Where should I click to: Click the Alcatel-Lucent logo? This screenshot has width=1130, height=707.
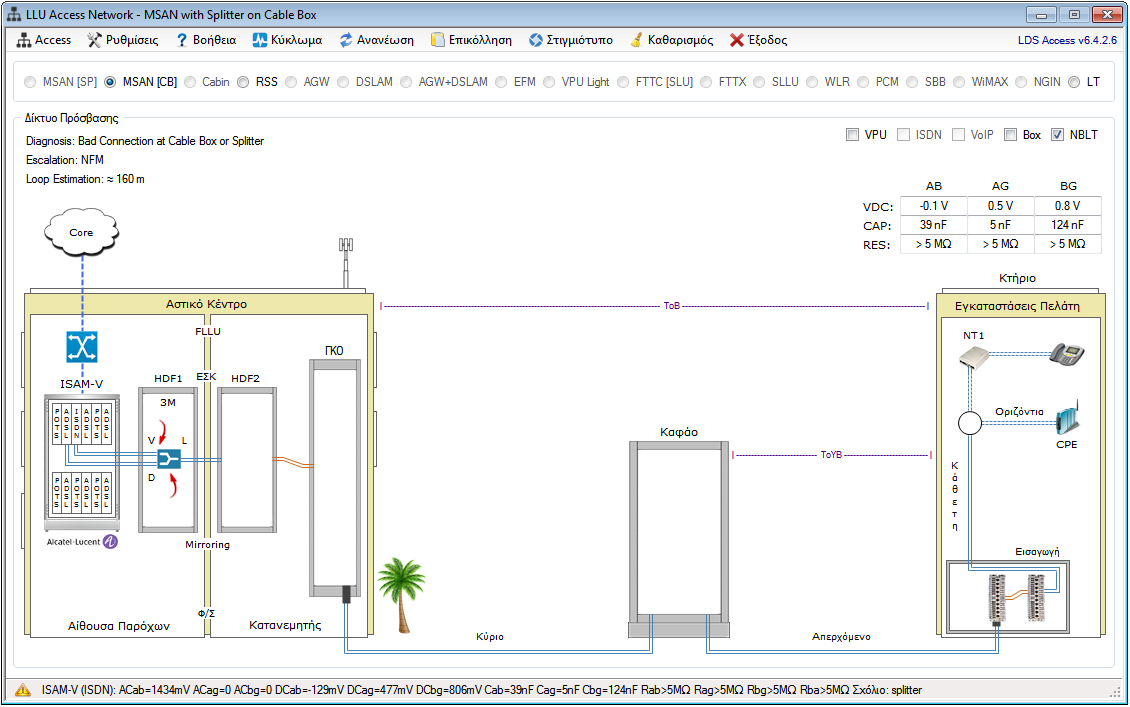(x=83, y=541)
